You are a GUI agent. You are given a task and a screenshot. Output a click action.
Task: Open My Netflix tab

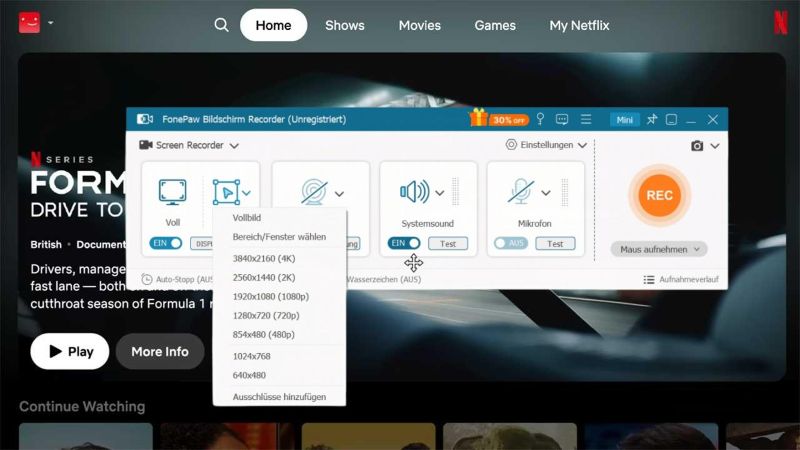tap(580, 25)
